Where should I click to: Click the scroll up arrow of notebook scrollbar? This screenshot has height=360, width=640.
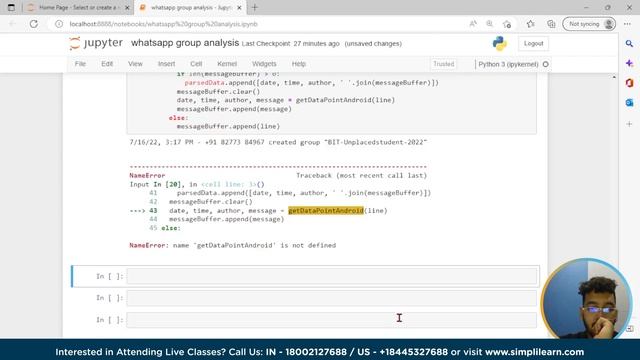(x=614, y=77)
